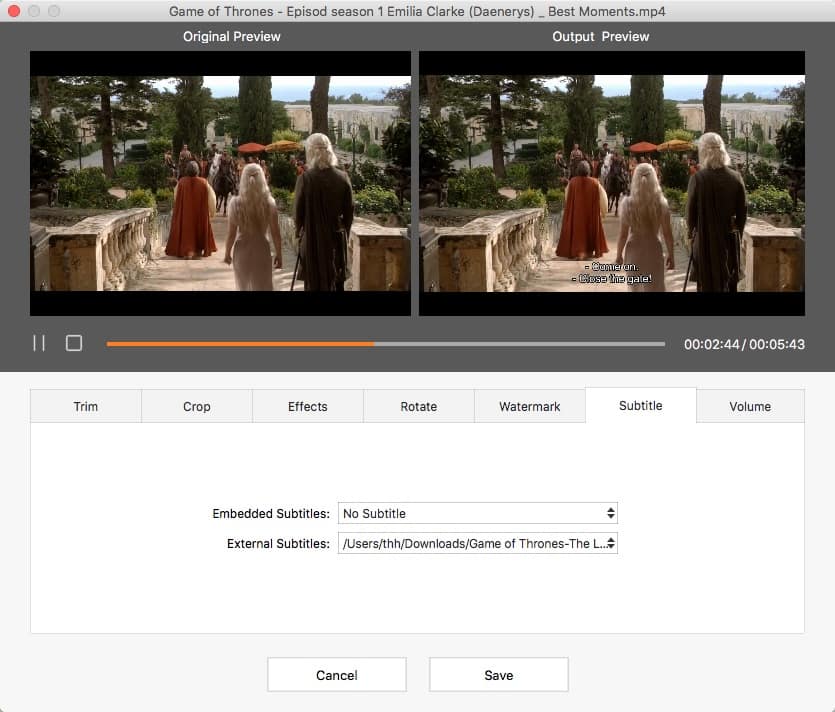Click the External Subtitles label
This screenshot has height=712, width=835.
click(279, 543)
